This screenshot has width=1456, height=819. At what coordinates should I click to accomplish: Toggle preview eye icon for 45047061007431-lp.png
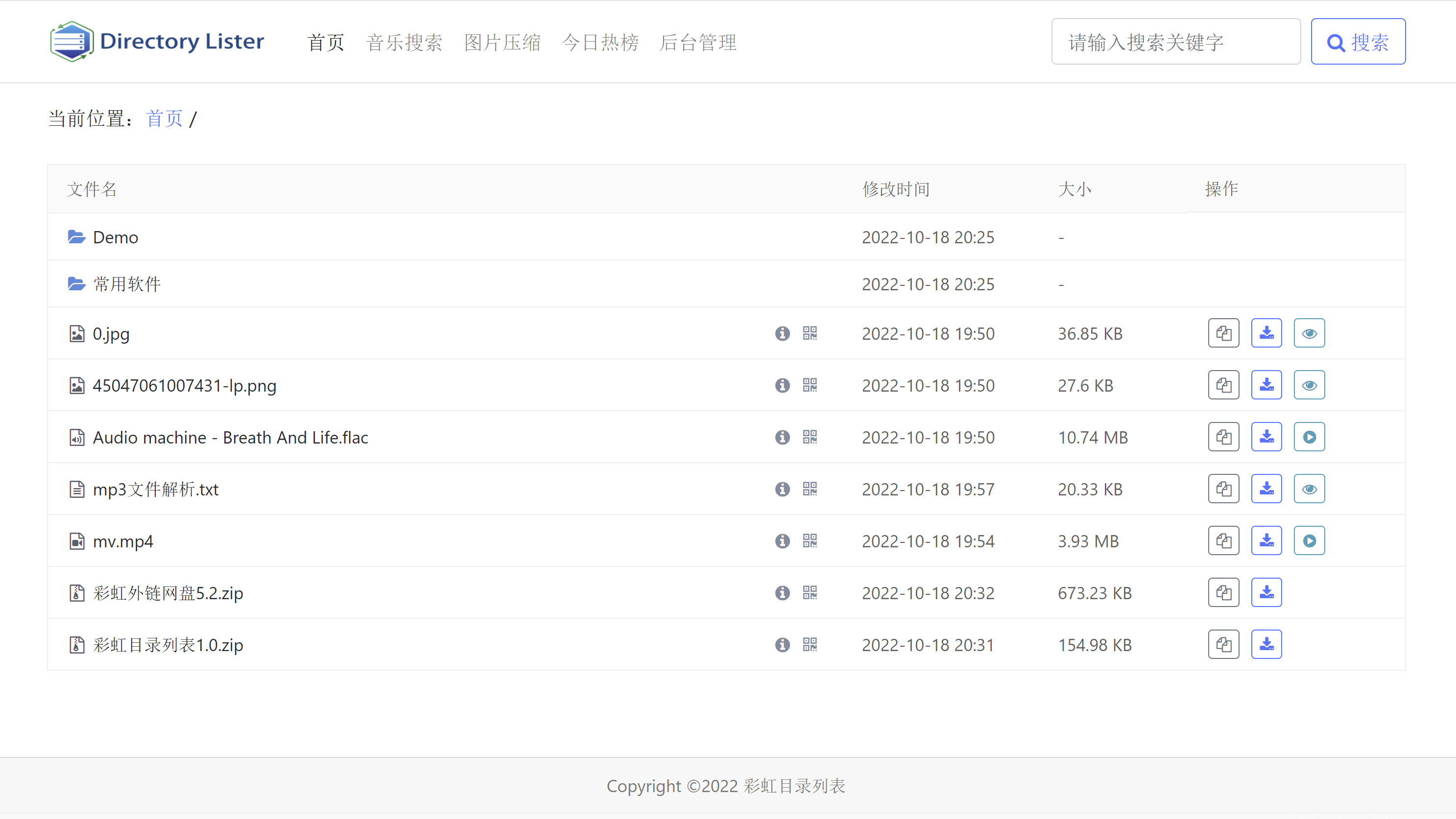pos(1309,384)
